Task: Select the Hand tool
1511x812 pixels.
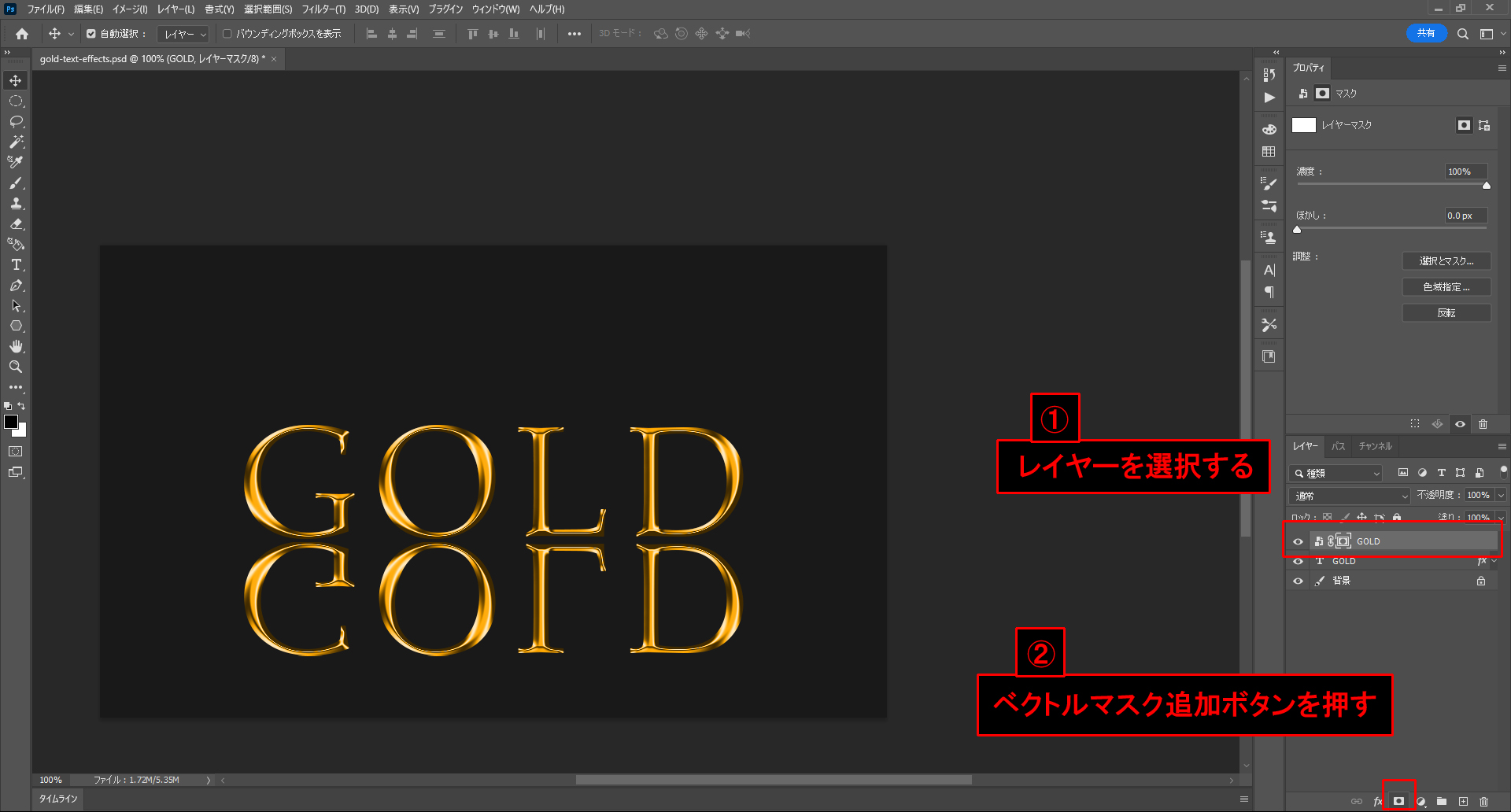Action: click(16, 346)
